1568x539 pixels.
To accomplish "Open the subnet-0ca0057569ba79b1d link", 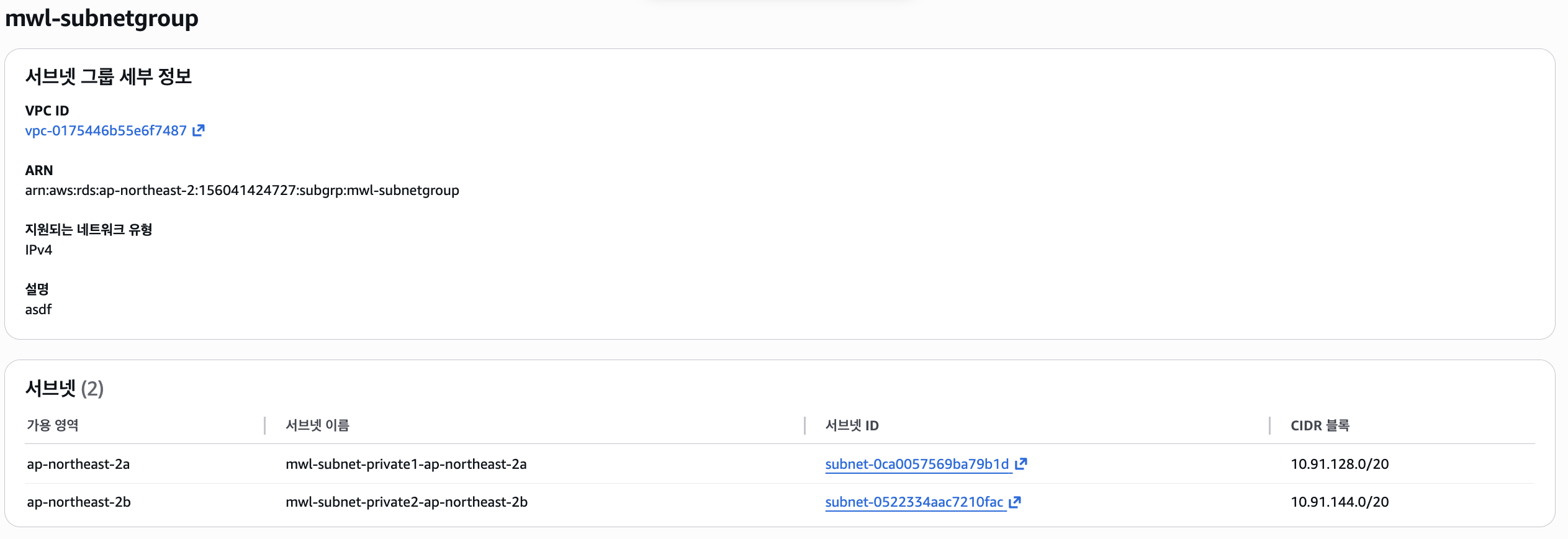I will pyautogui.click(x=917, y=464).
